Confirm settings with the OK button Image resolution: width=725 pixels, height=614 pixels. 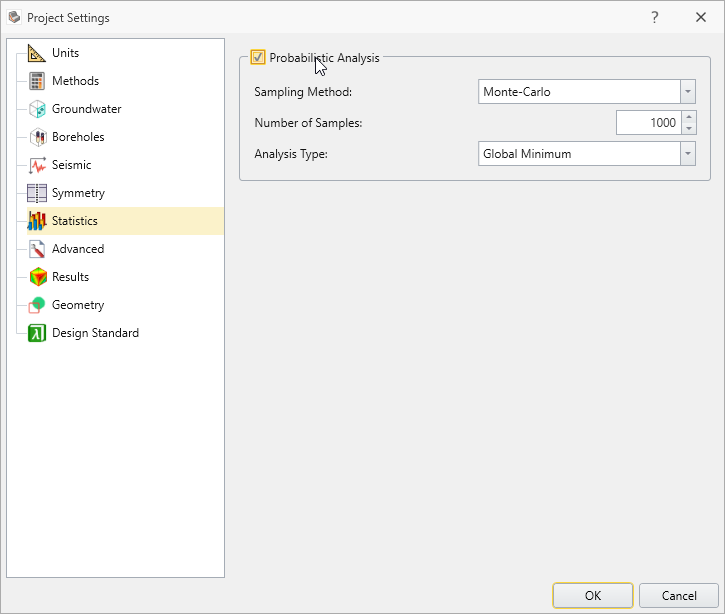click(593, 596)
